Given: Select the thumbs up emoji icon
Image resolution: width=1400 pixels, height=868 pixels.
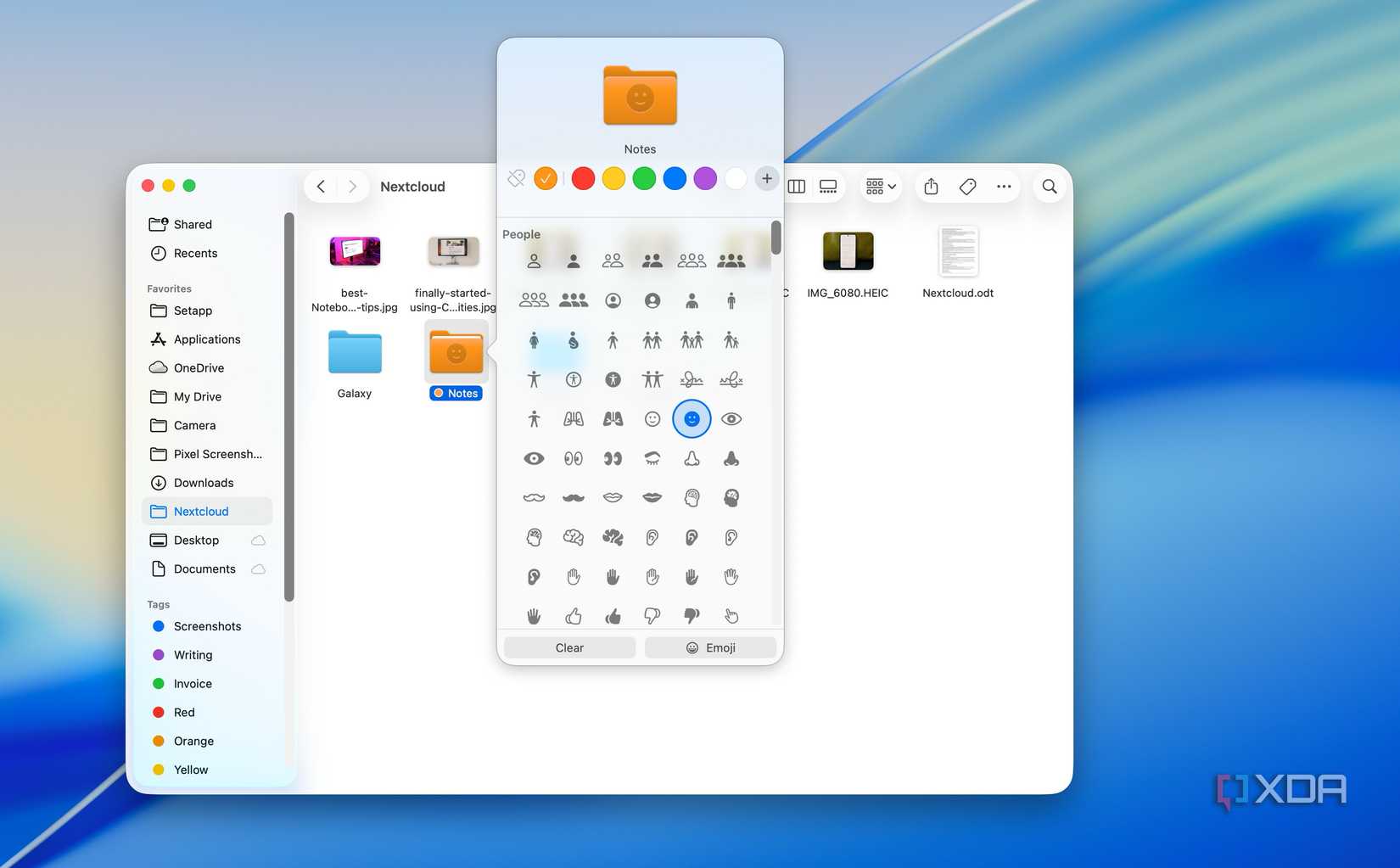Looking at the screenshot, I should pos(574,616).
